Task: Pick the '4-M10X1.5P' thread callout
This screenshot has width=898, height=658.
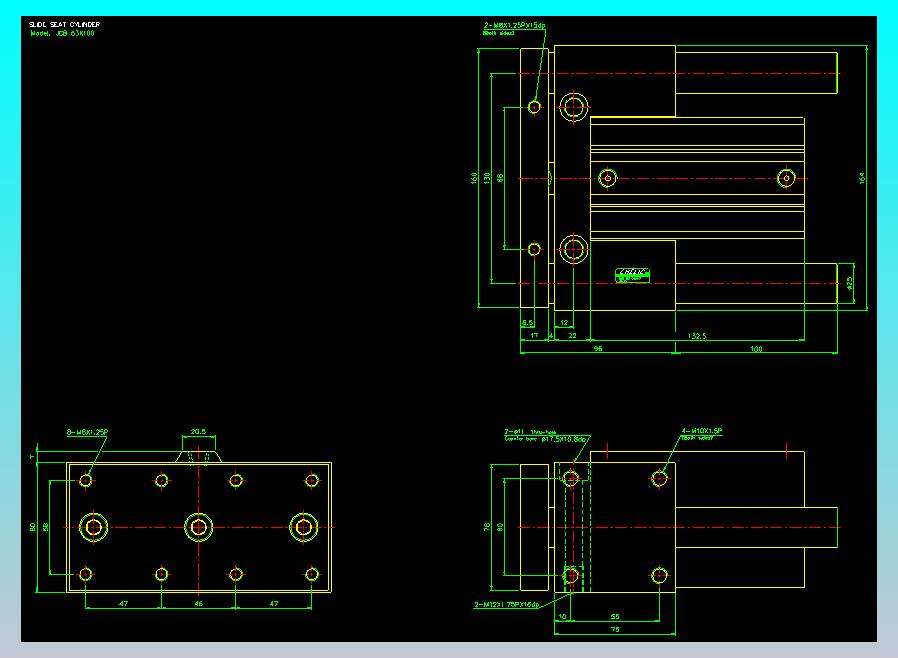Action: 702,431
